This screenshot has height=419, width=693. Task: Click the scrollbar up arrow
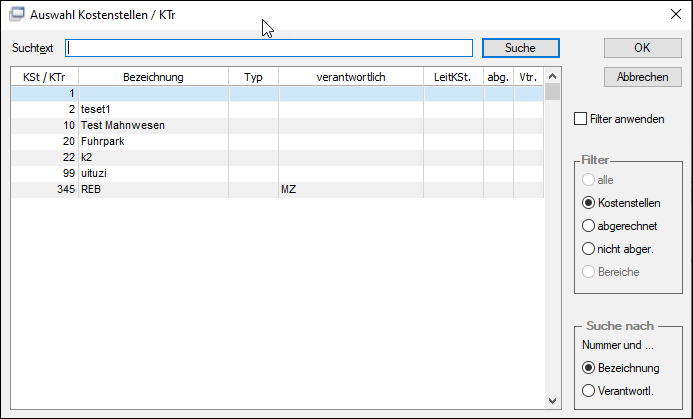552,76
